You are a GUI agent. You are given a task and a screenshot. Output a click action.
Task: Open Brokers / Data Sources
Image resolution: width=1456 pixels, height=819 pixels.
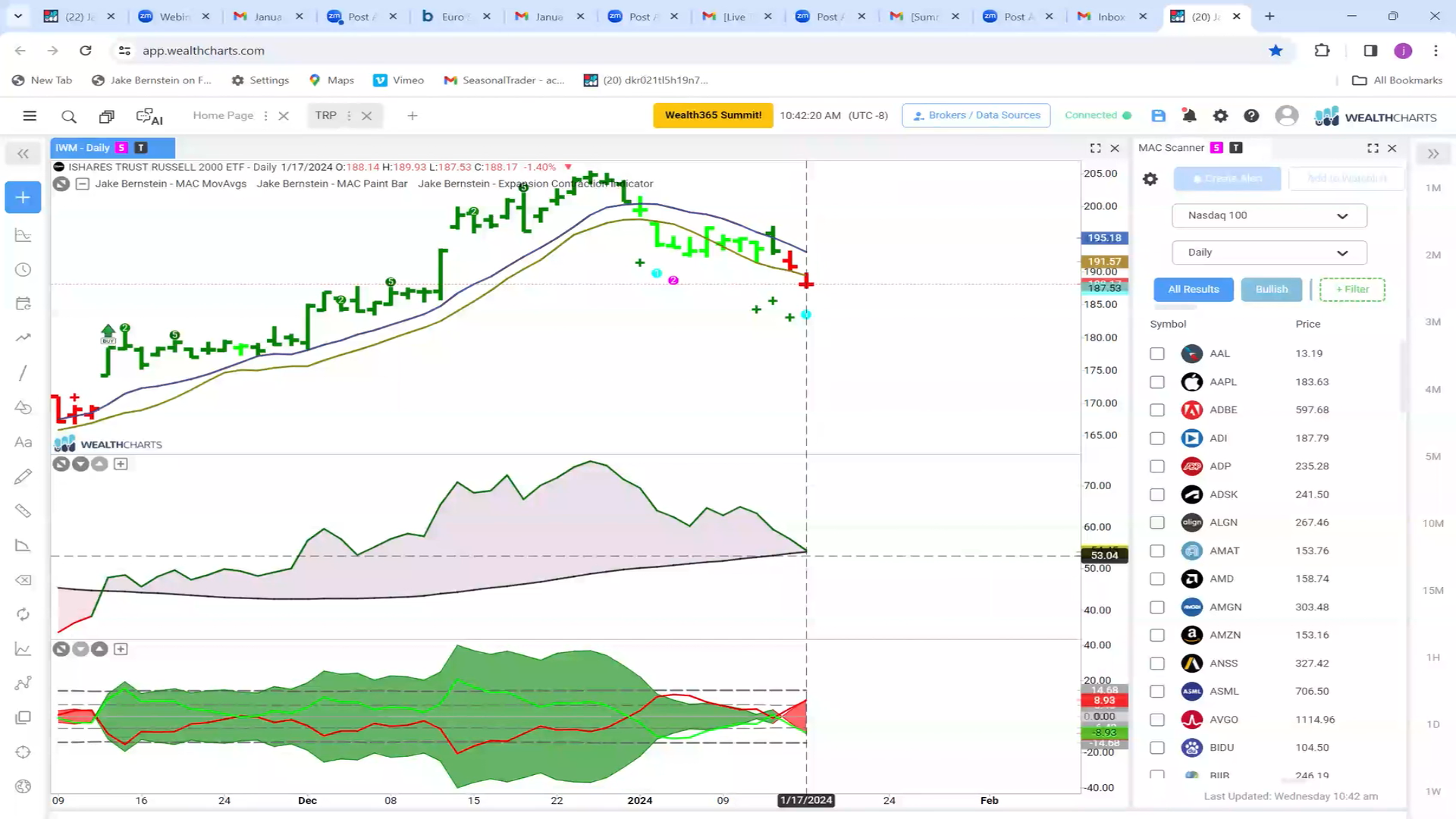click(x=976, y=115)
